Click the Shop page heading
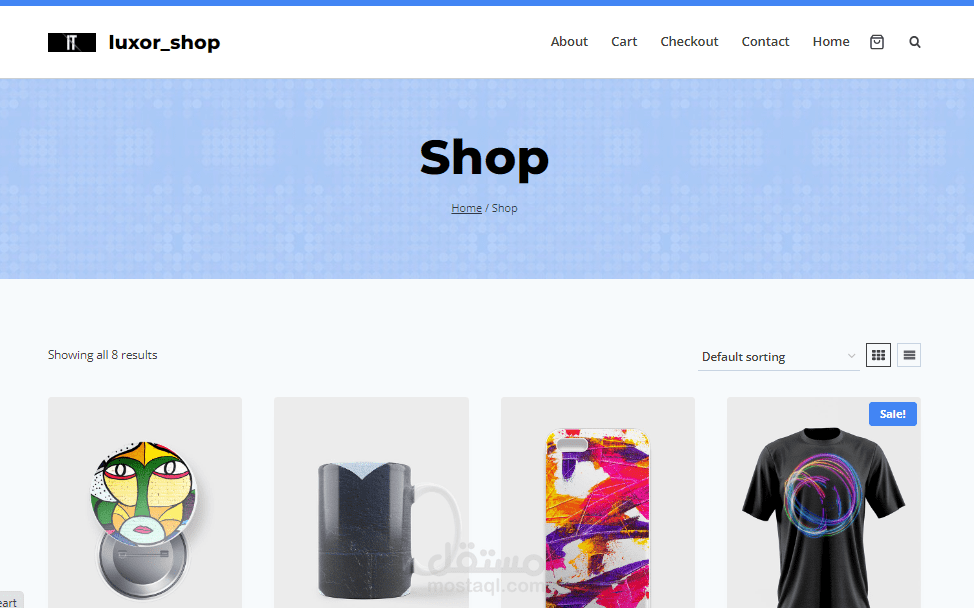This screenshot has height=608, width=974. (x=484, y=158)
